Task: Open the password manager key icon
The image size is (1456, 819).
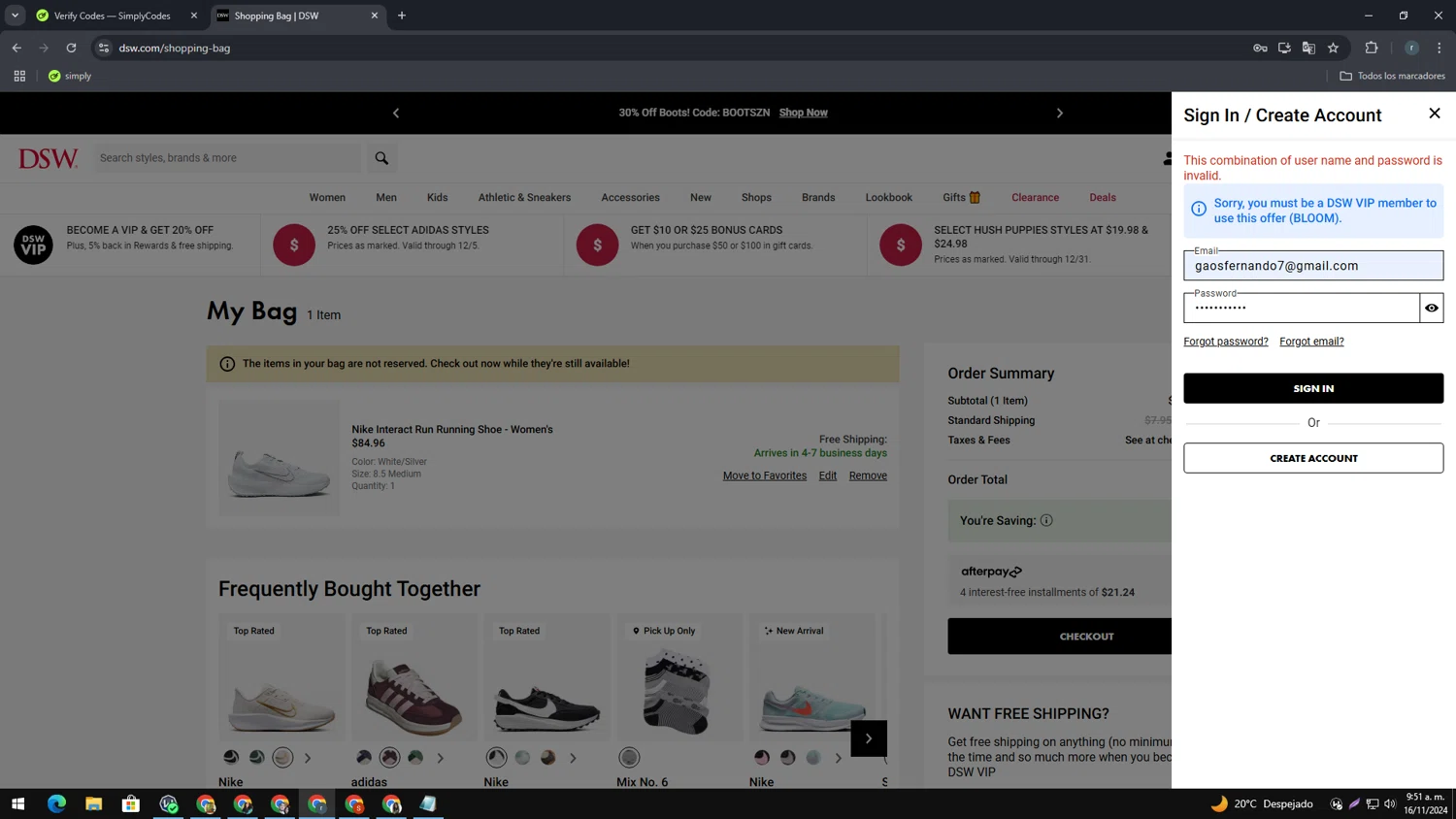Action: click(x=1260, y=48)
